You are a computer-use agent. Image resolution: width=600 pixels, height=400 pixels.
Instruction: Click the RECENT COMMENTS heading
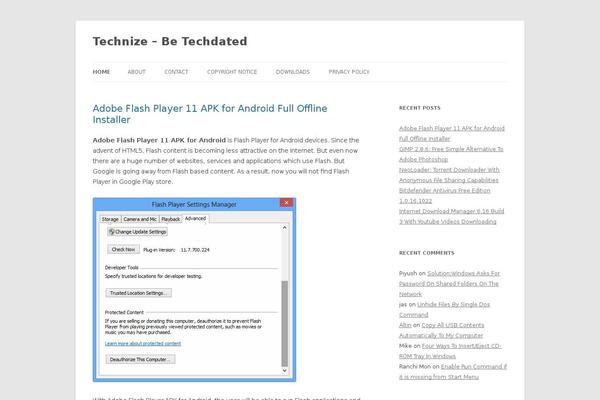(x=427, y=253)
